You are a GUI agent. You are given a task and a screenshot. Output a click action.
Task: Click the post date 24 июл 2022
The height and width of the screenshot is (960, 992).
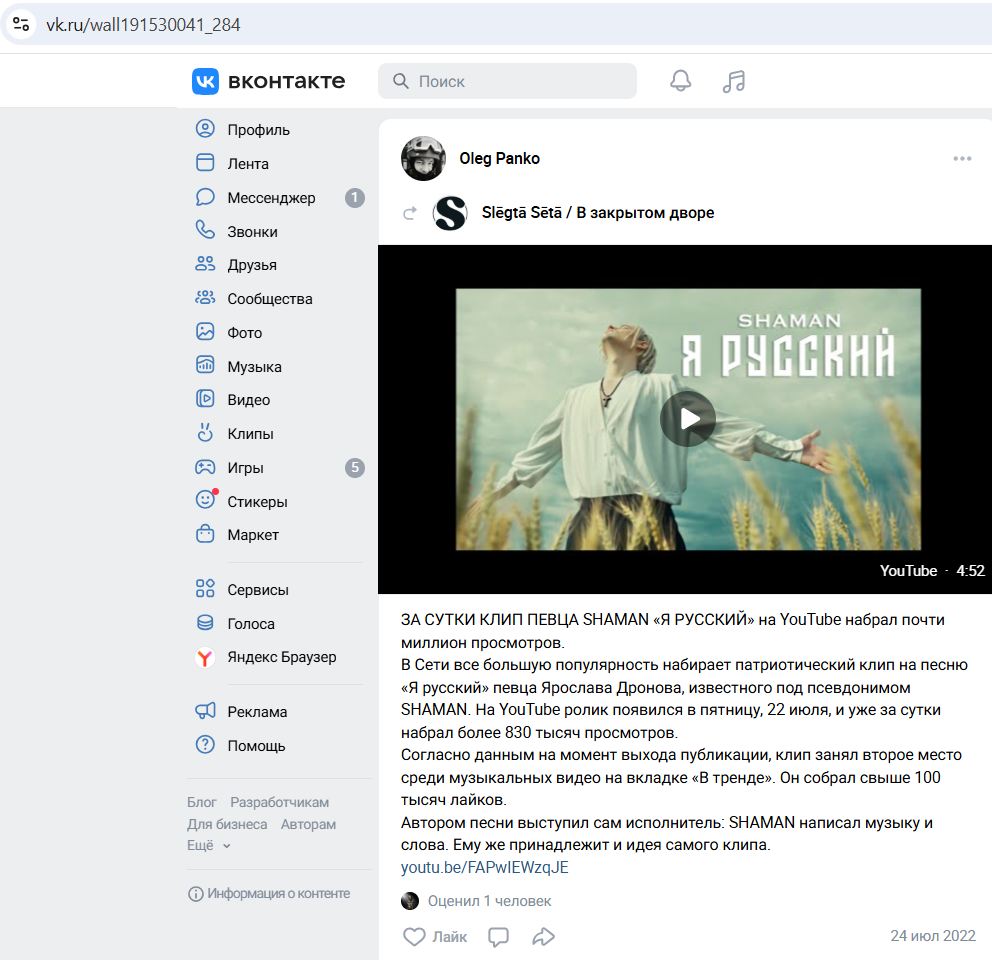933,936
